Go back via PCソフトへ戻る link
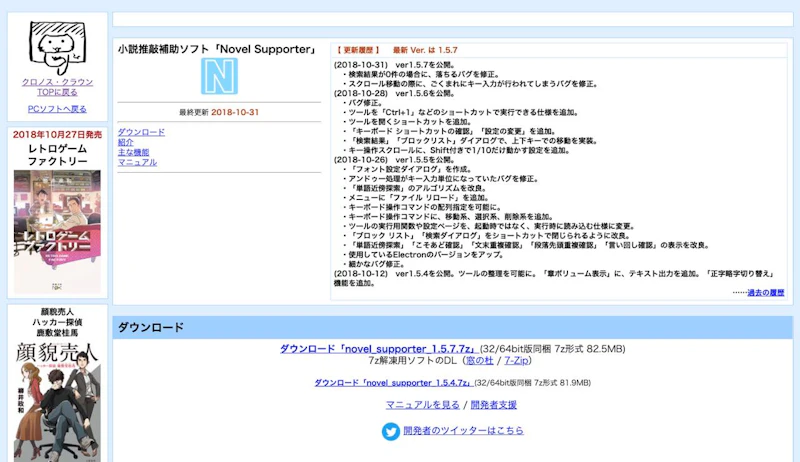 pyautogui.click(x=57, y=109)
